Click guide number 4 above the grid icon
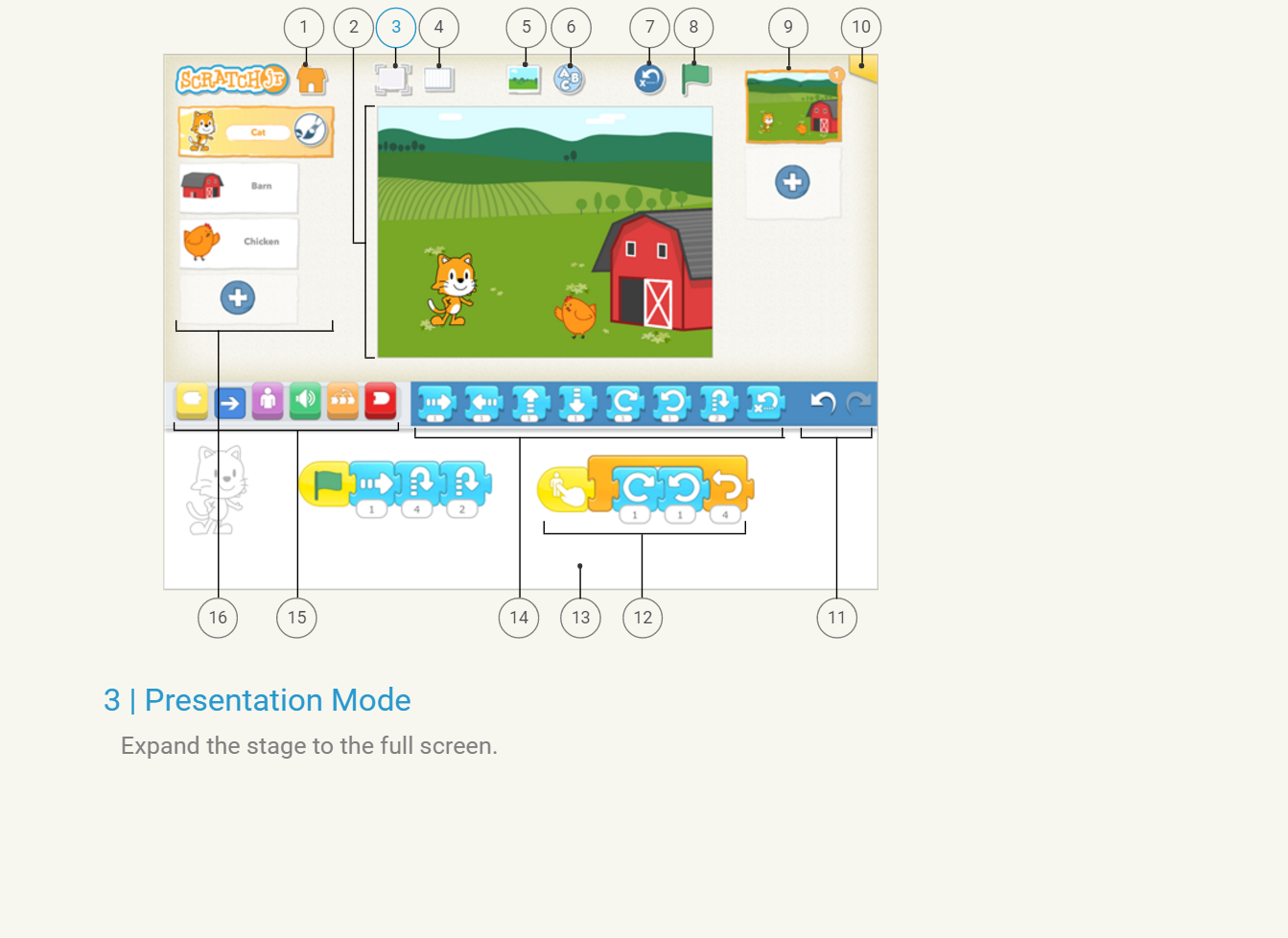The height and width of the screenshot is (938, 1288). coord(439,27)
